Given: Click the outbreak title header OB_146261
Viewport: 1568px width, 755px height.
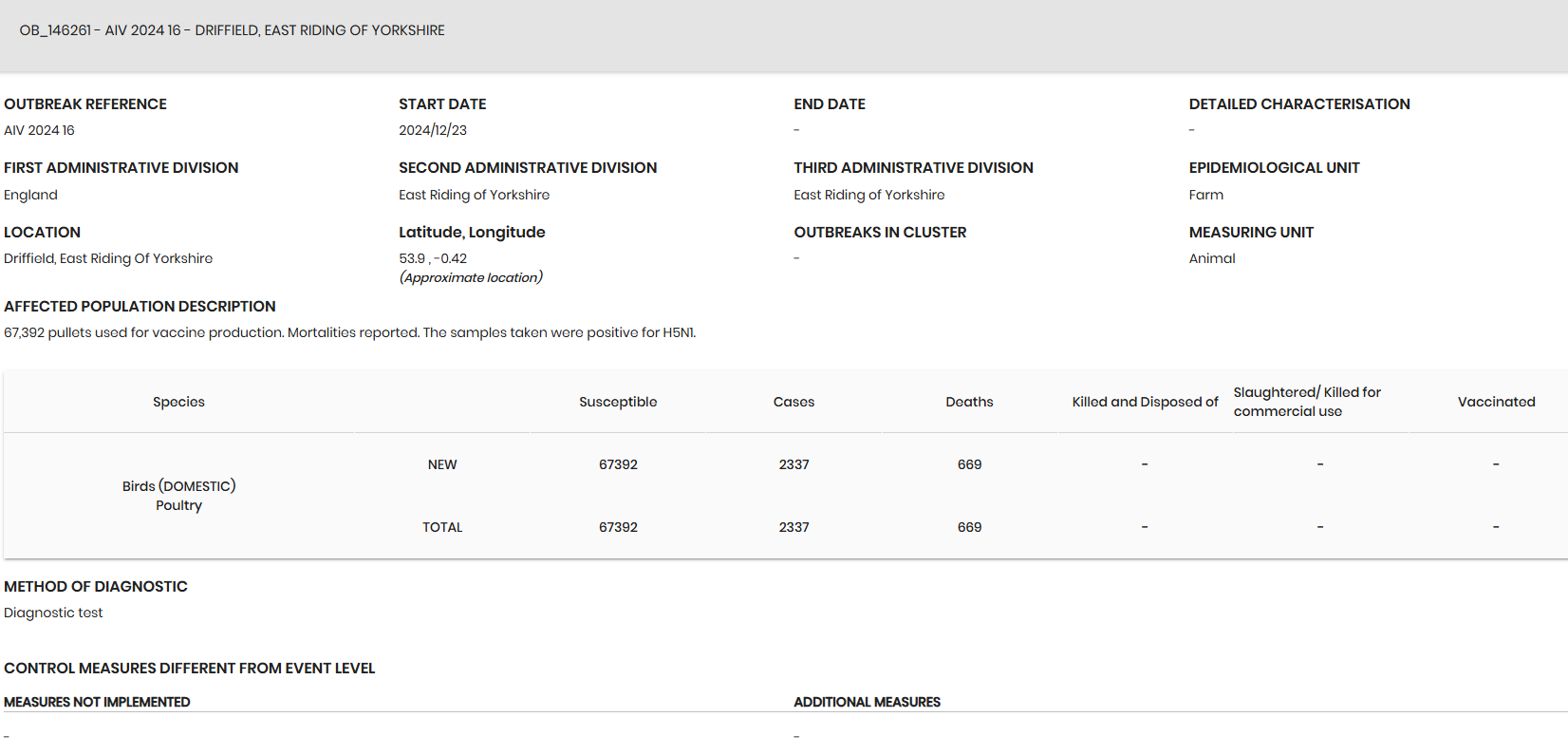Looking at the screenshot, I should (232, 30).
